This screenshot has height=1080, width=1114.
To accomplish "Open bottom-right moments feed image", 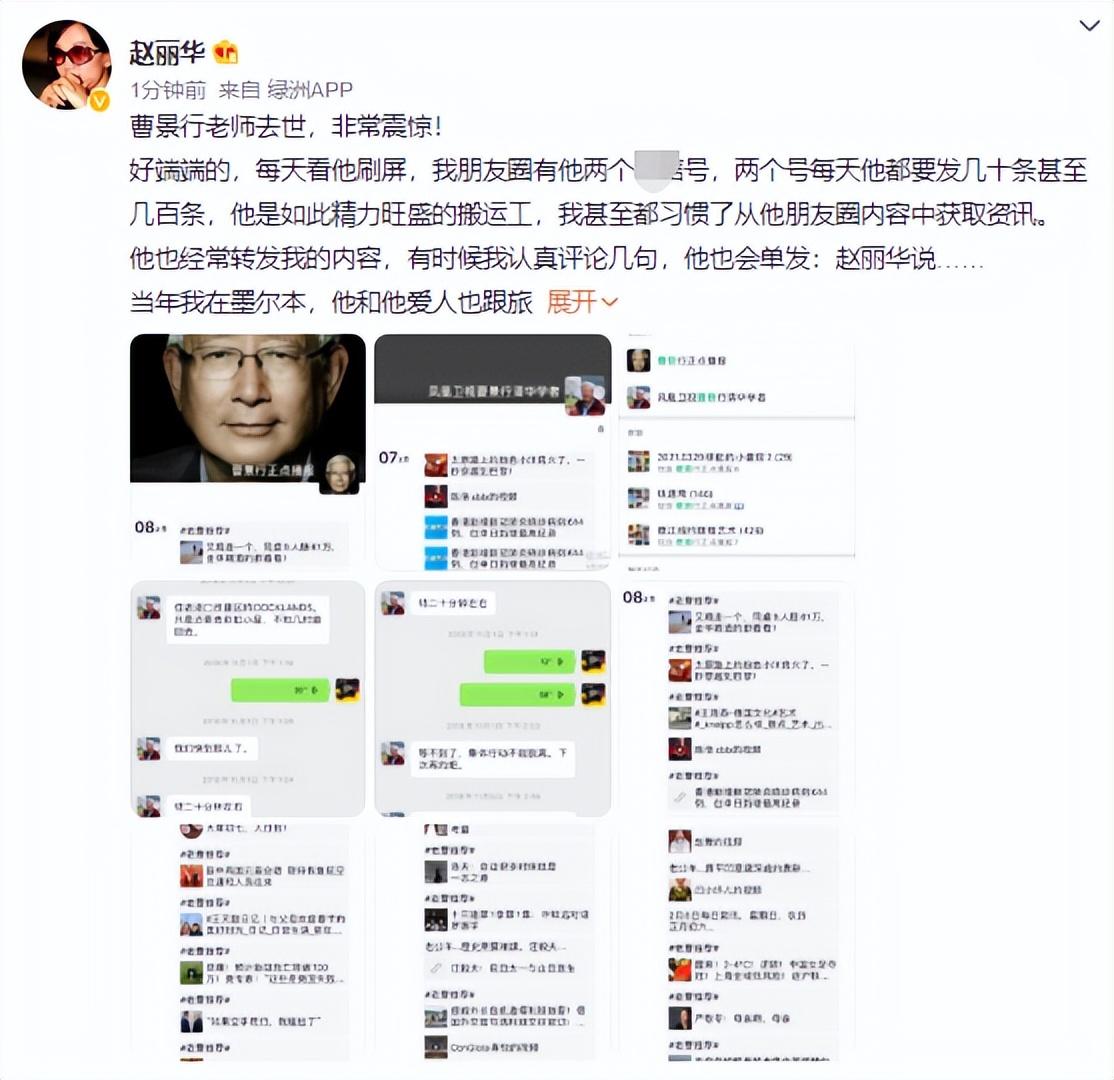I will [x=737, y=944].
